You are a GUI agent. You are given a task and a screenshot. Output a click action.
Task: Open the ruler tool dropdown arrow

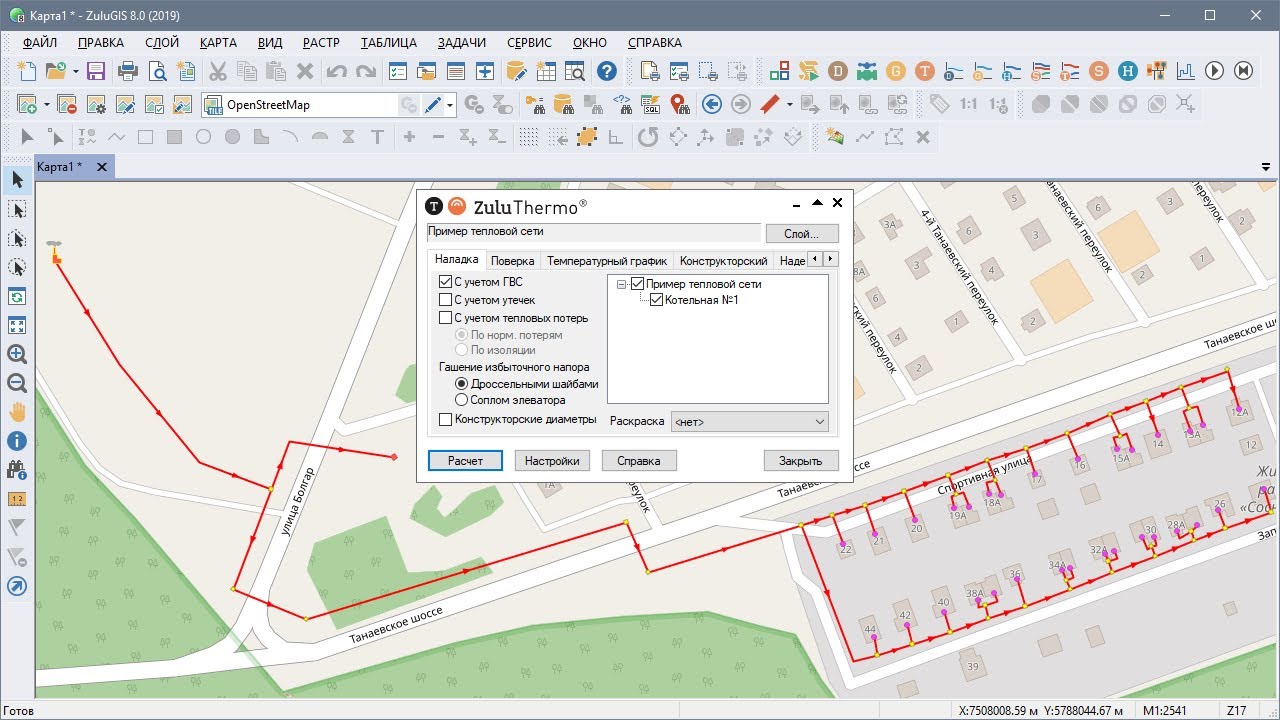tap(789, 104)
